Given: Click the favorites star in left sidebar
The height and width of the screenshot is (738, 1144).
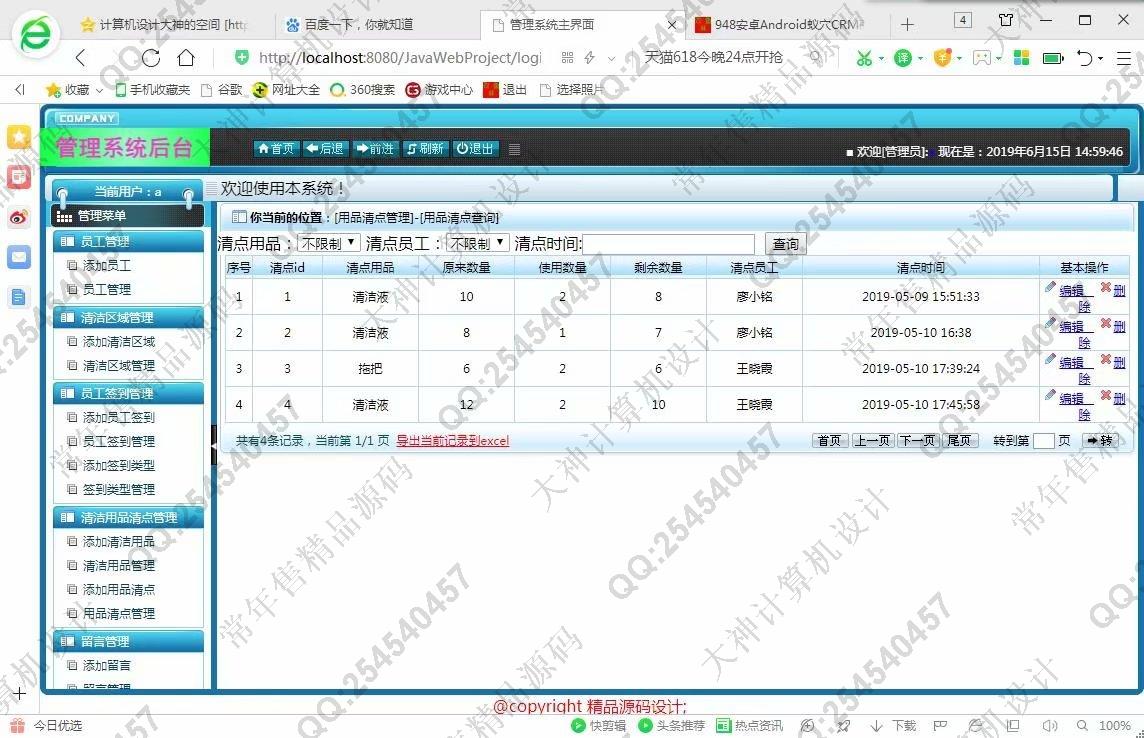Looking at the screenshot, I should [19, 136].
